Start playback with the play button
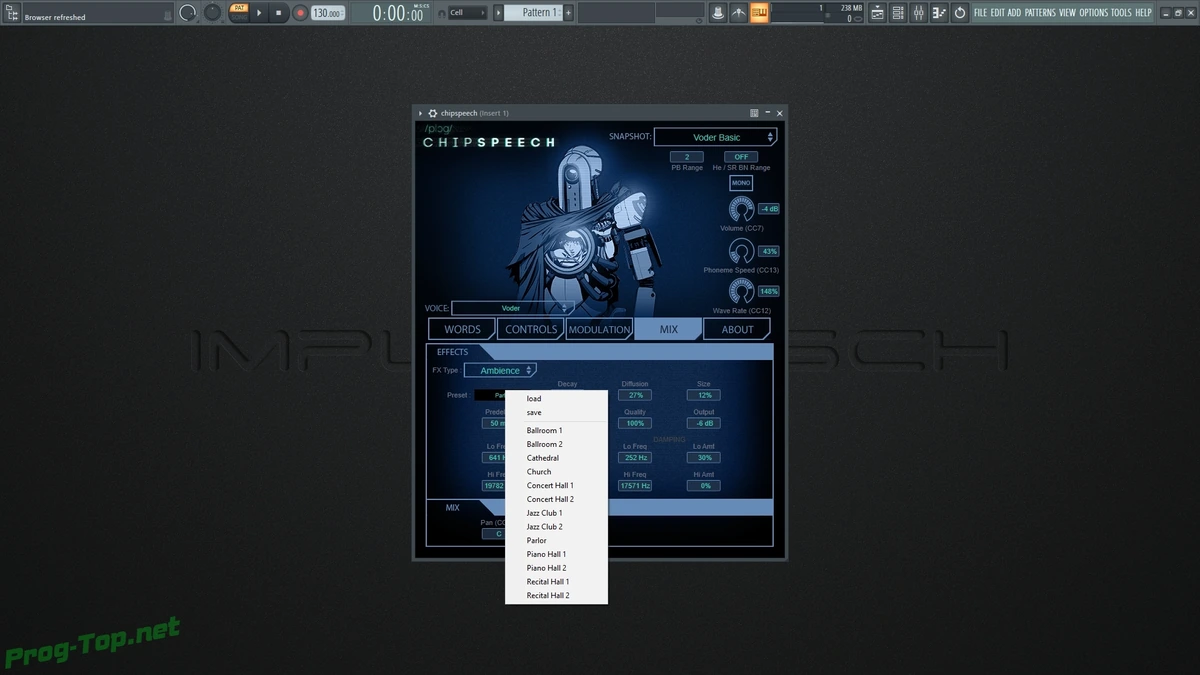 pos(259,13)
